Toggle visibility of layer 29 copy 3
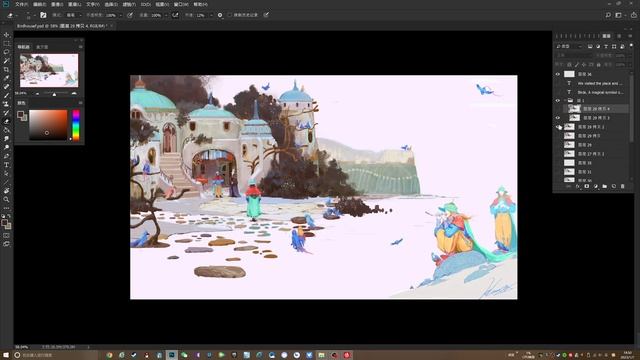Image resolution: width=640 pixels, height=360 pixels. click(558, 118)
